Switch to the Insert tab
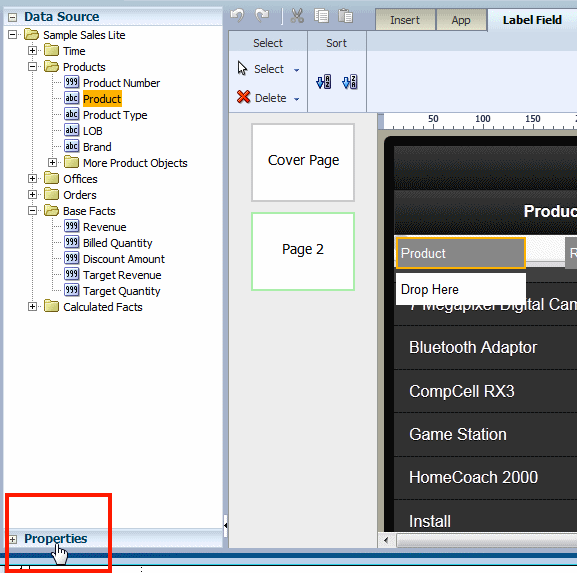This screenshot has width=577, height=573. 405,20
